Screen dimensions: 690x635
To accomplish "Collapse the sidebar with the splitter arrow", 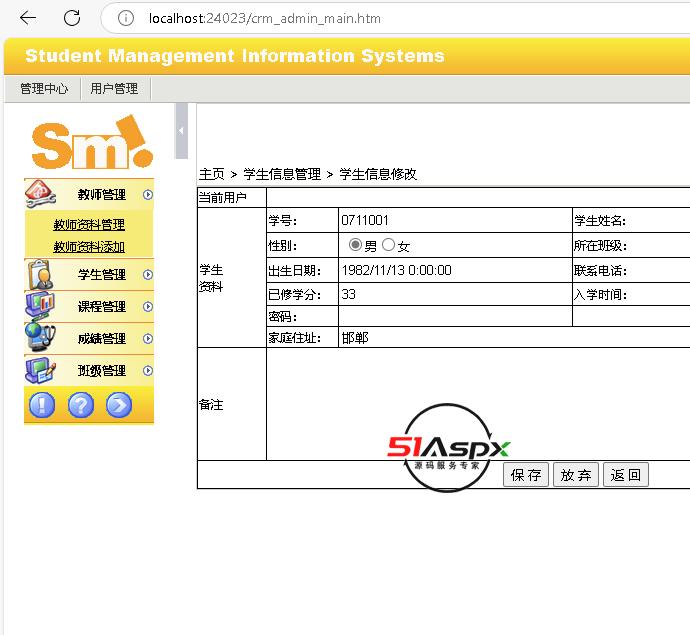I will [181, 131].
